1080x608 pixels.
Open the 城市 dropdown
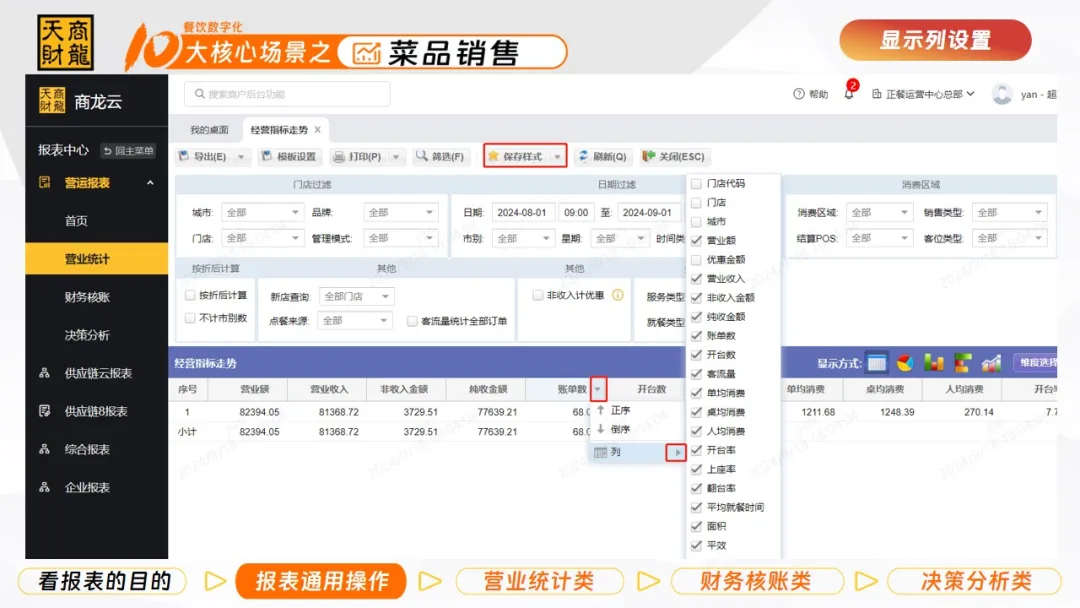[x=262, y=212]
